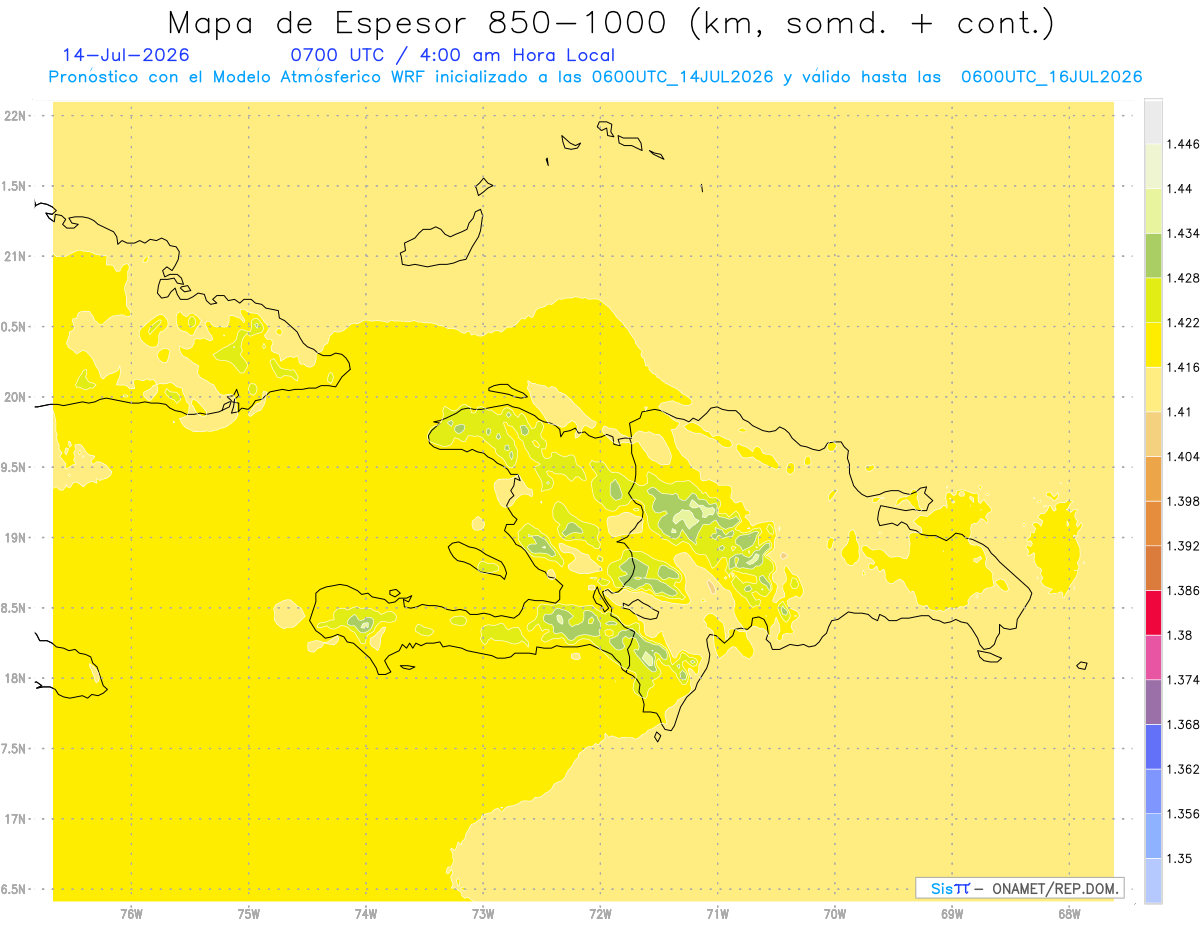Click the latitude axis label '22N'
Viewport: 1200px width, 927px height.
point(15,116)
